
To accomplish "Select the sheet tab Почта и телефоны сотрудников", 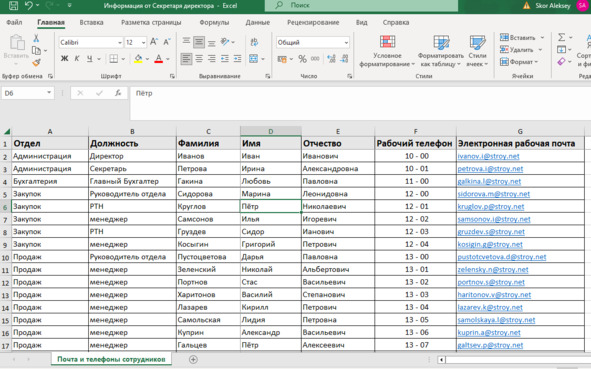I will click(111, 359).
